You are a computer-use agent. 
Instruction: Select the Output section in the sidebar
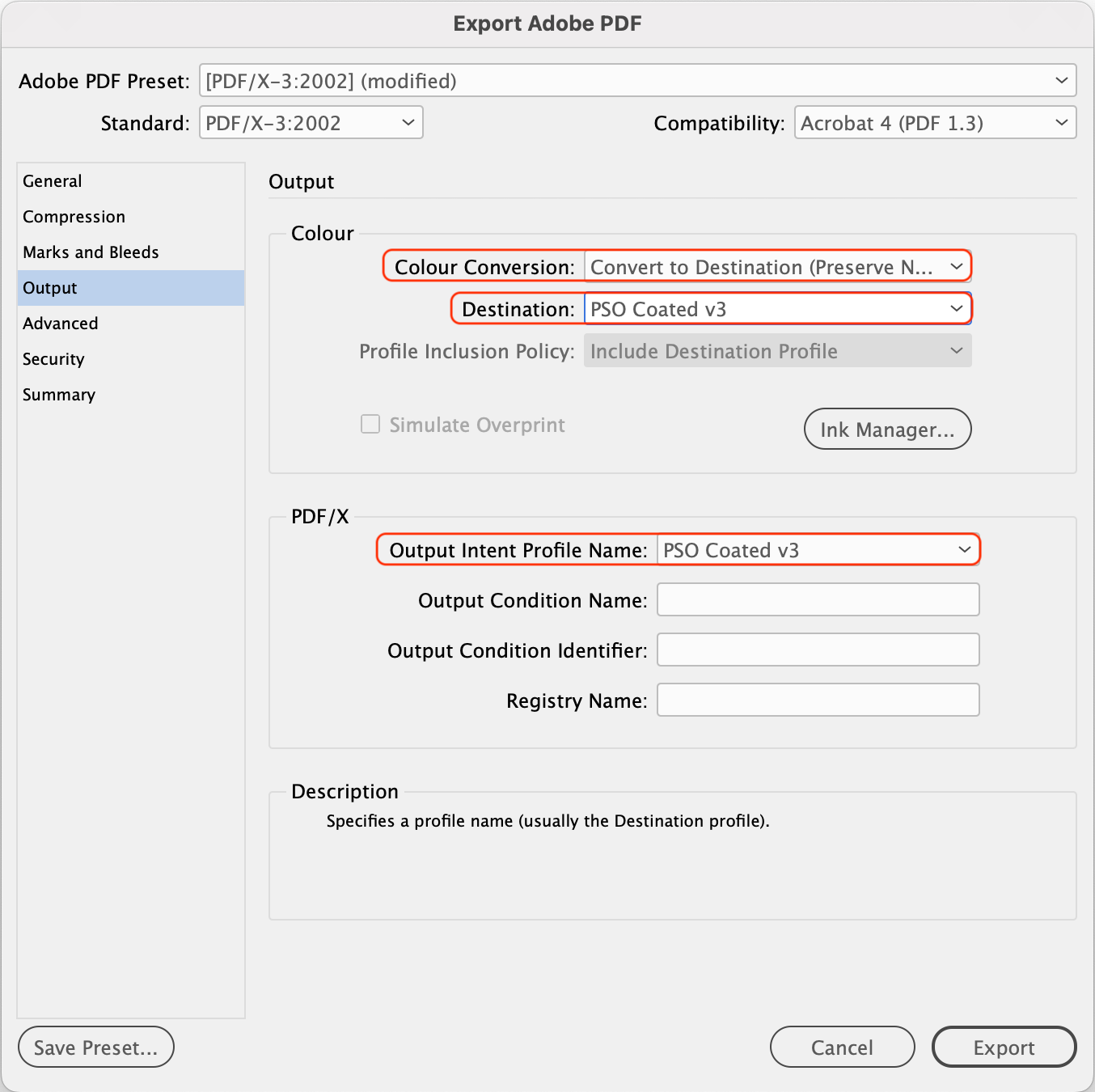click(x=50, y=288)
